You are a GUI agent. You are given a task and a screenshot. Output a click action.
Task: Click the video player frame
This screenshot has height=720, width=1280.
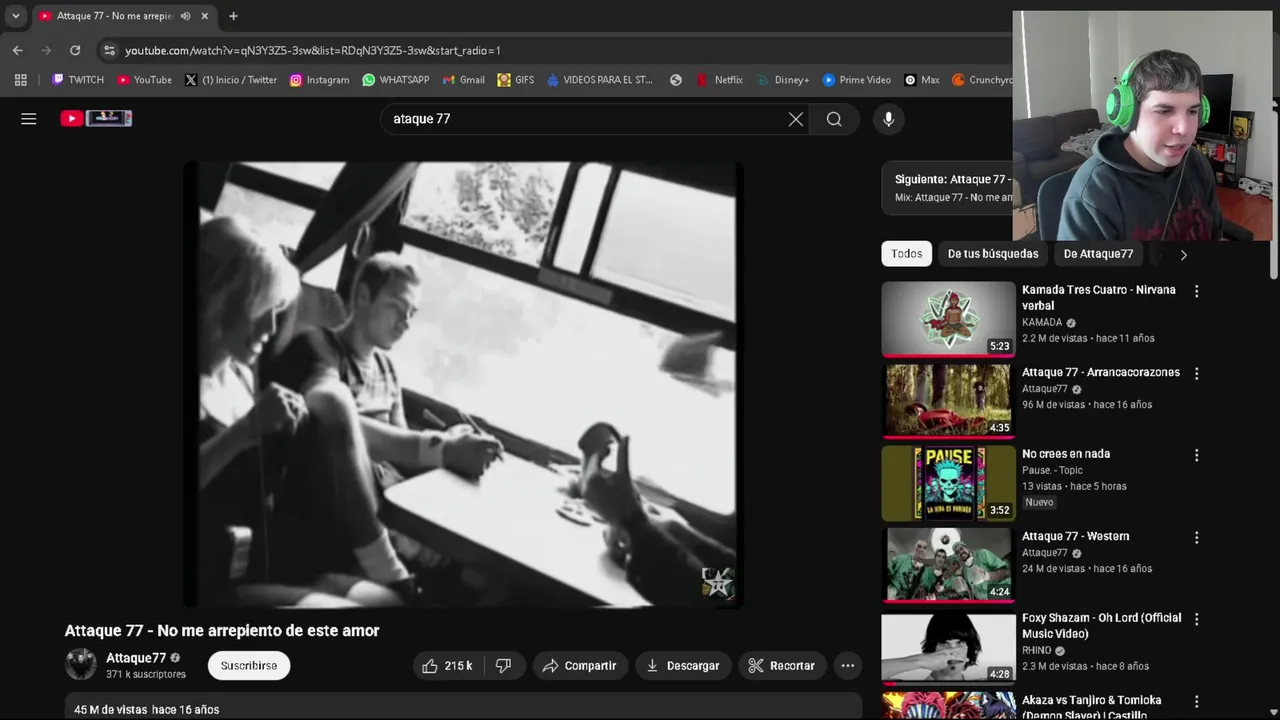(x=463, y=385)
